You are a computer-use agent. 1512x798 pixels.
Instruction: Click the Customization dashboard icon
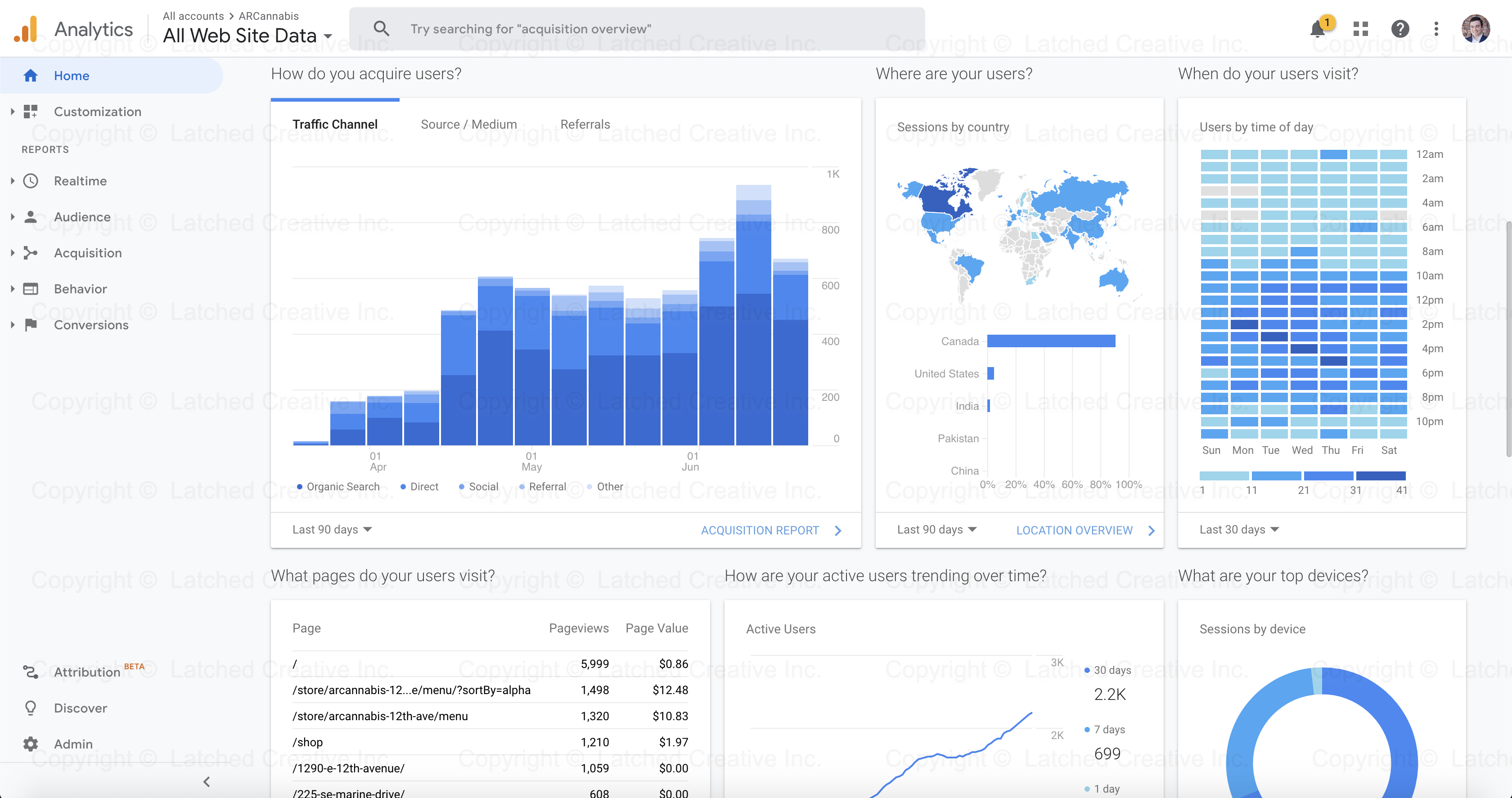pyautogui.click(x=31, y=112)
